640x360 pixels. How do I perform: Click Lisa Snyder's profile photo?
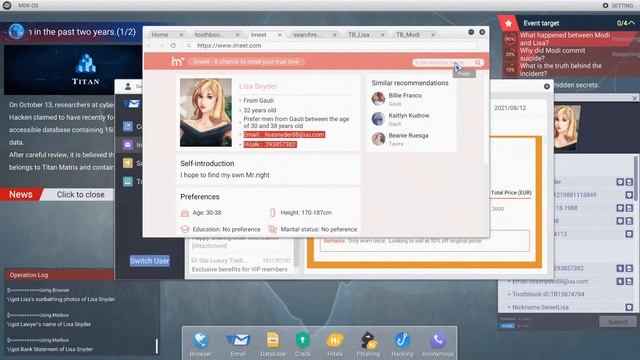point(206,112)
